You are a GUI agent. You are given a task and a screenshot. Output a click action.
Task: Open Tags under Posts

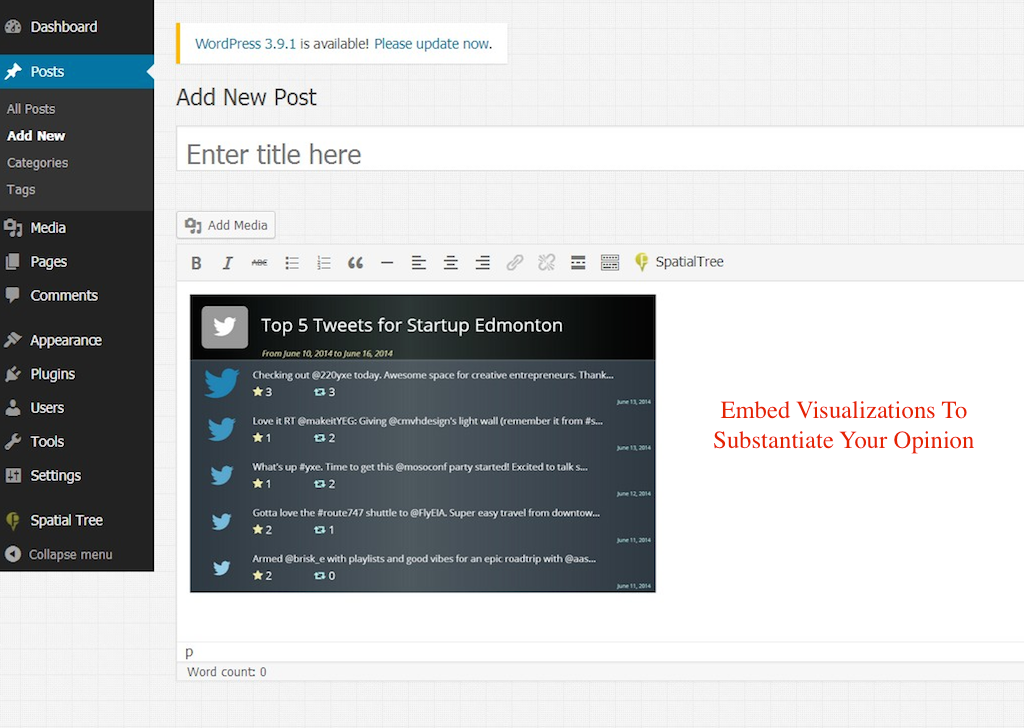click(x=21, y=189)
